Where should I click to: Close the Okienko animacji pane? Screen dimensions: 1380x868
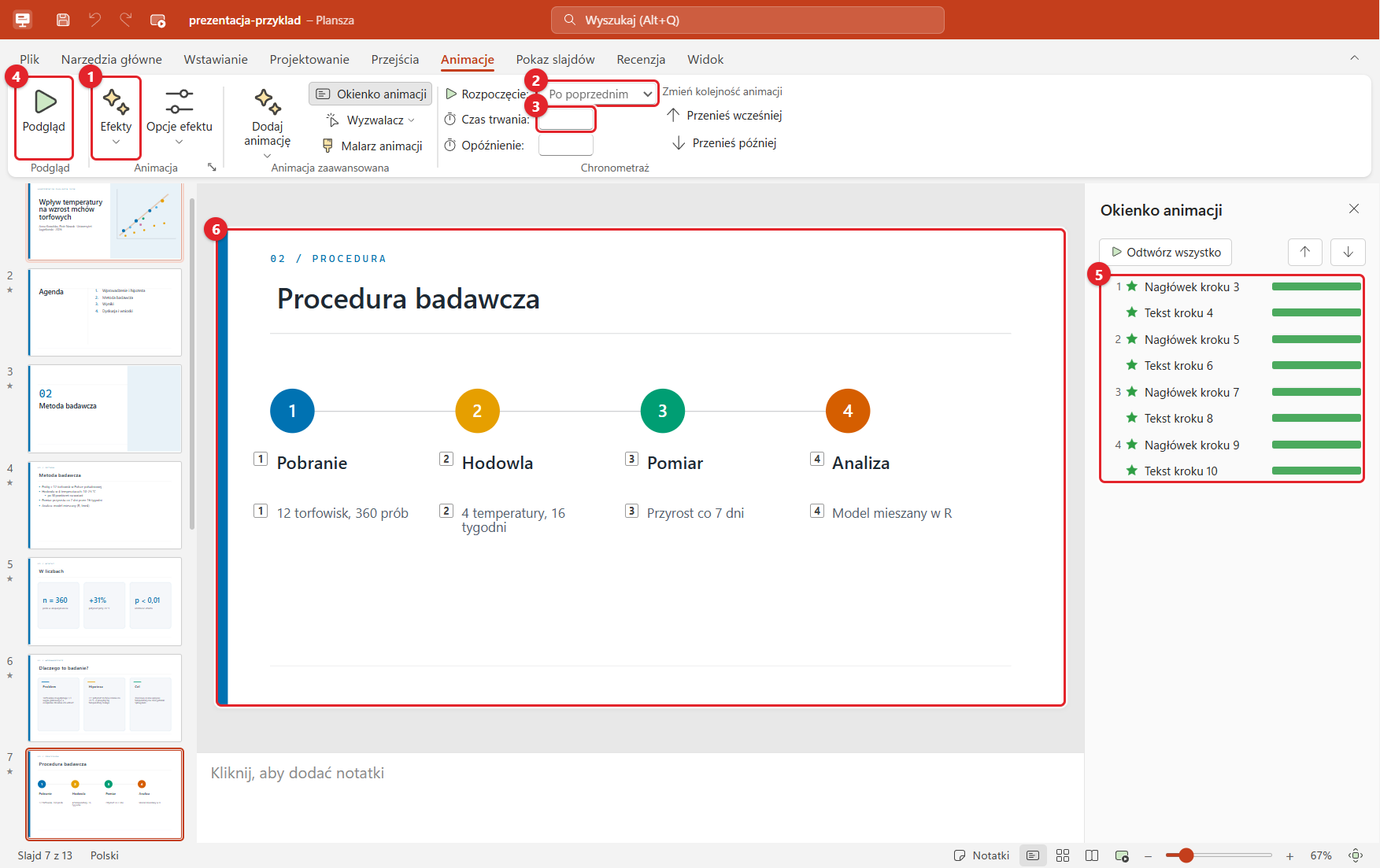coord(1354,209)
